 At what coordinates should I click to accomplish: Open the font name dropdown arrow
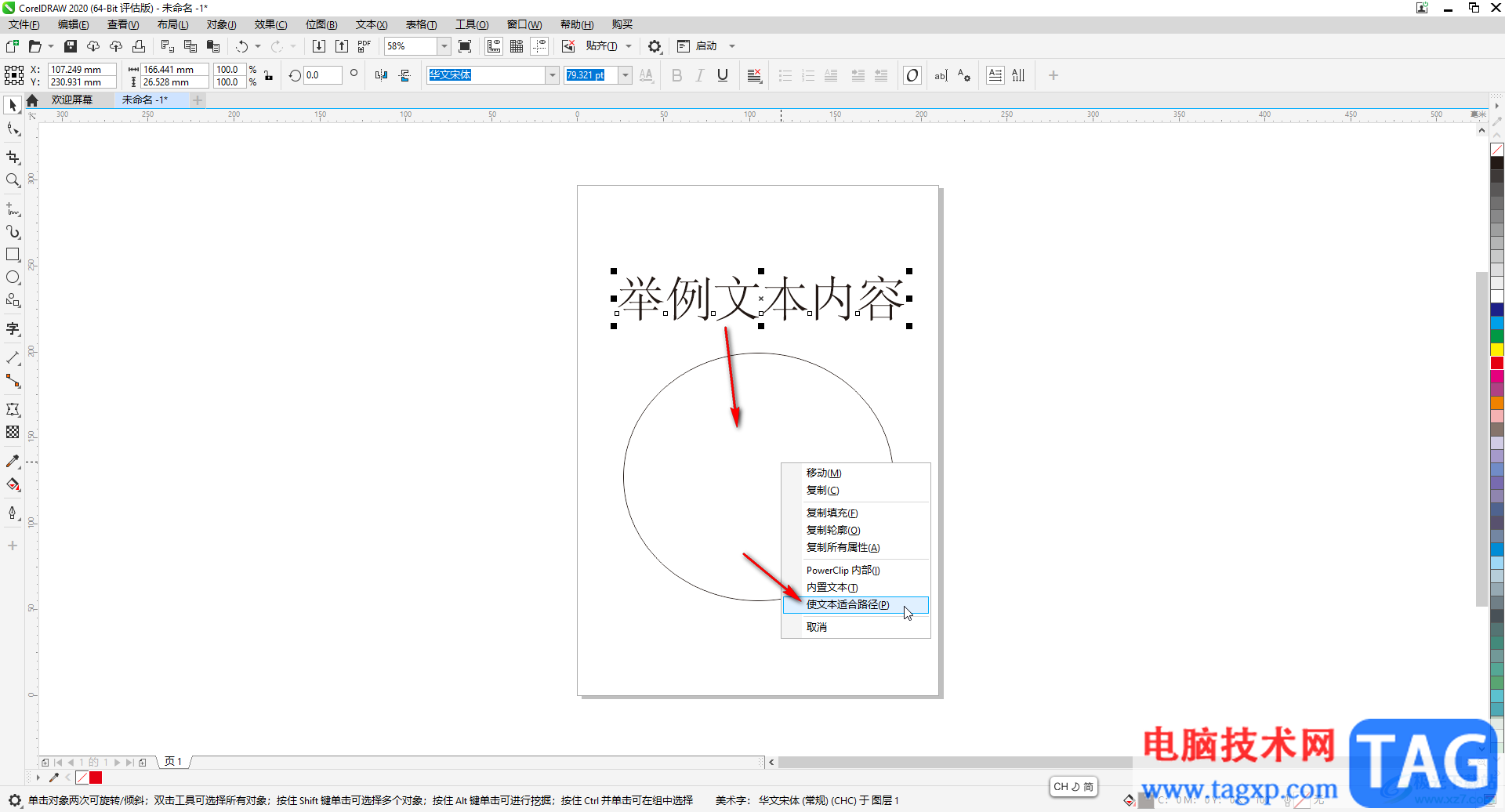[553, 75]
